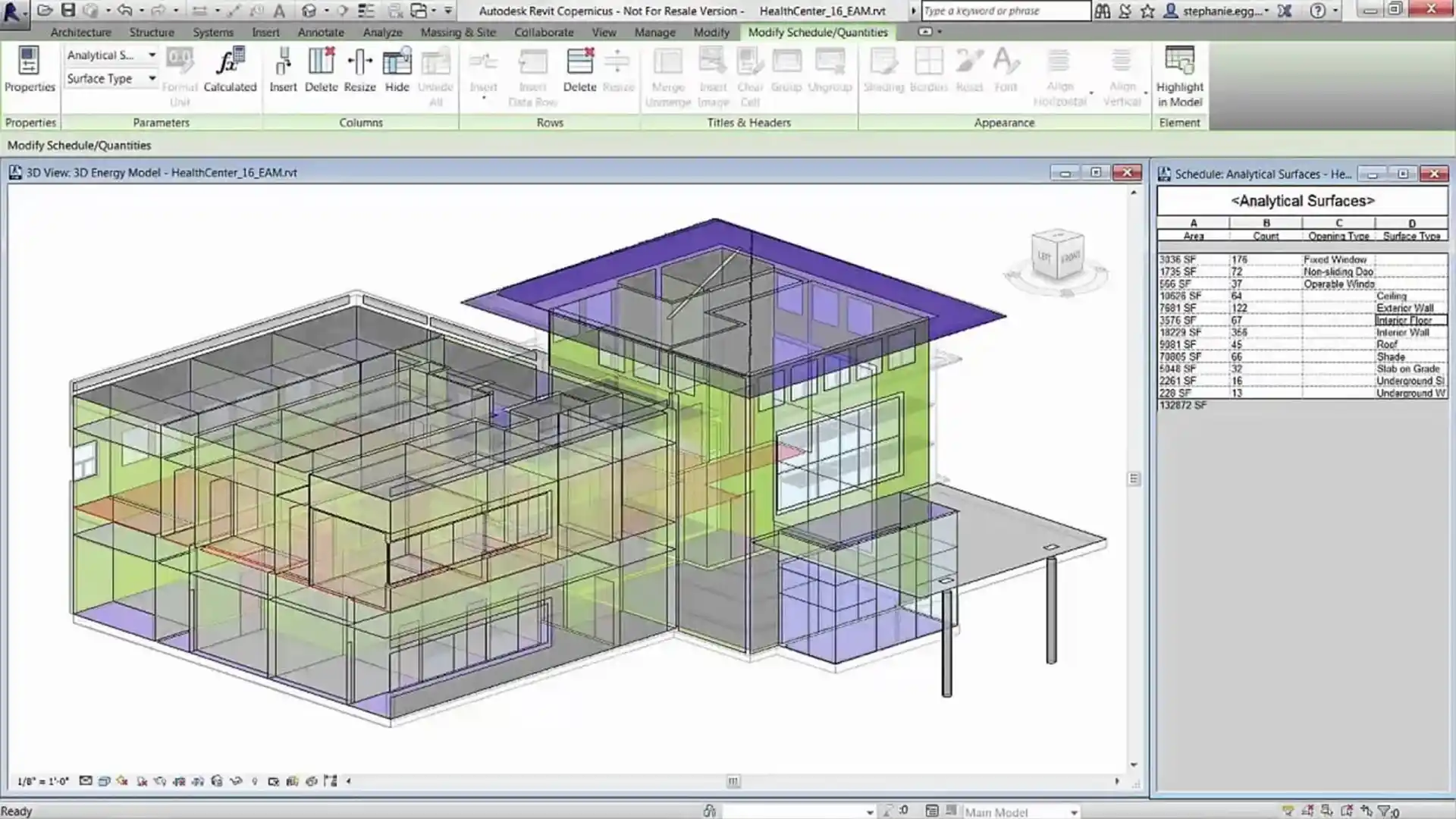Click the Save icon in quick access toolbar
Screen dimensions: 1456x819
point(68,11)
